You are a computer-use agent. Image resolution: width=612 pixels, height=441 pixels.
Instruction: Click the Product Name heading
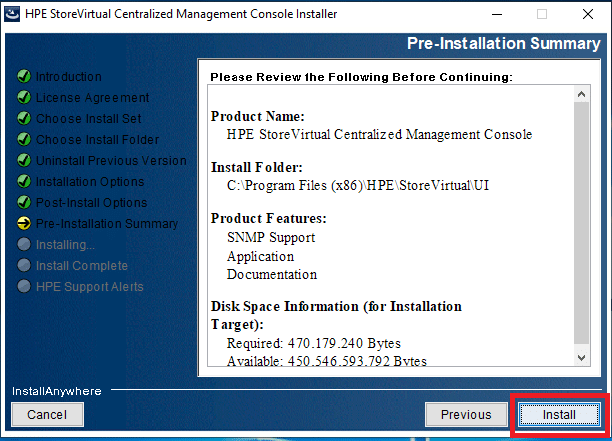[x=258, y=116]
